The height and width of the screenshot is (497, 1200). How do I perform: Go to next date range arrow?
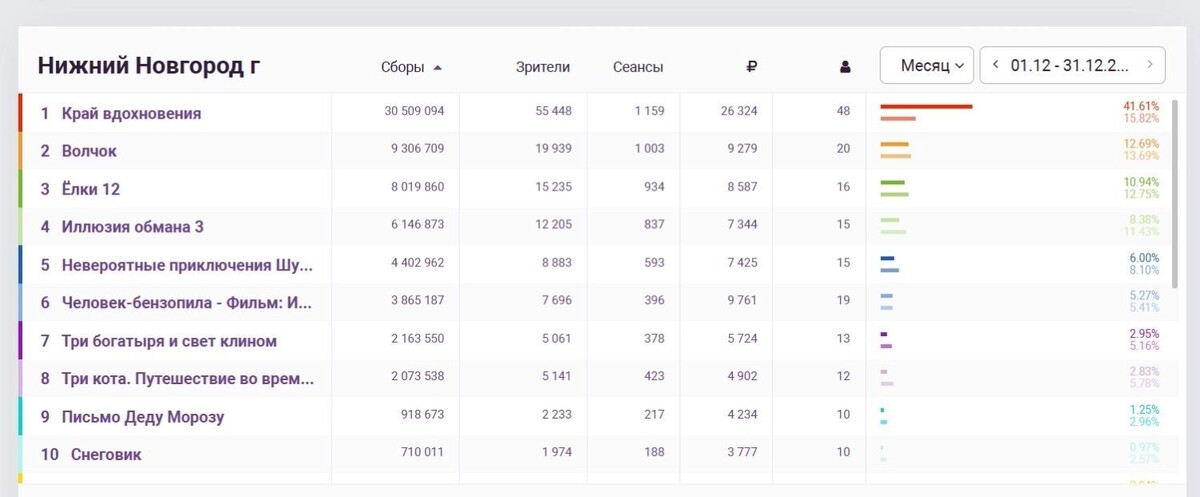pyautogui.click(x=1150, y=65)
